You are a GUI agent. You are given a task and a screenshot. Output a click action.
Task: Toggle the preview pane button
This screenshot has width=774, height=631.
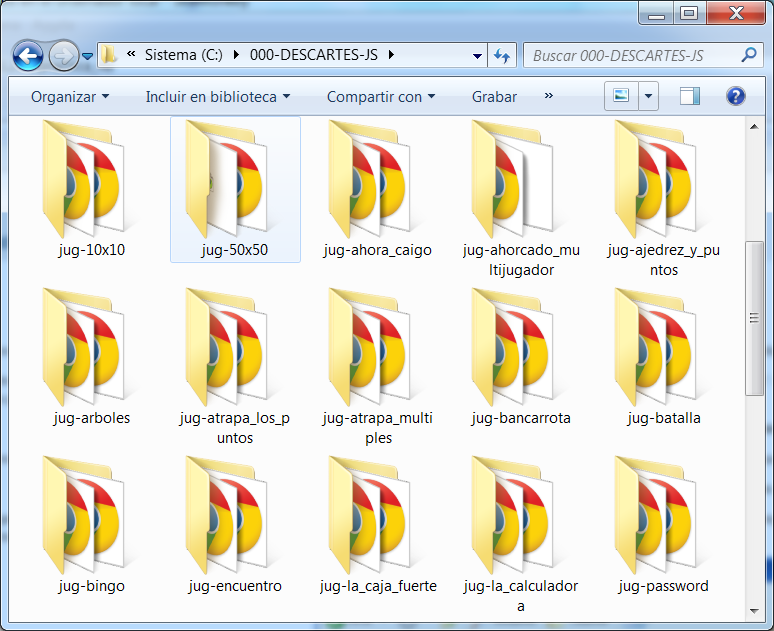click(689, 96)
